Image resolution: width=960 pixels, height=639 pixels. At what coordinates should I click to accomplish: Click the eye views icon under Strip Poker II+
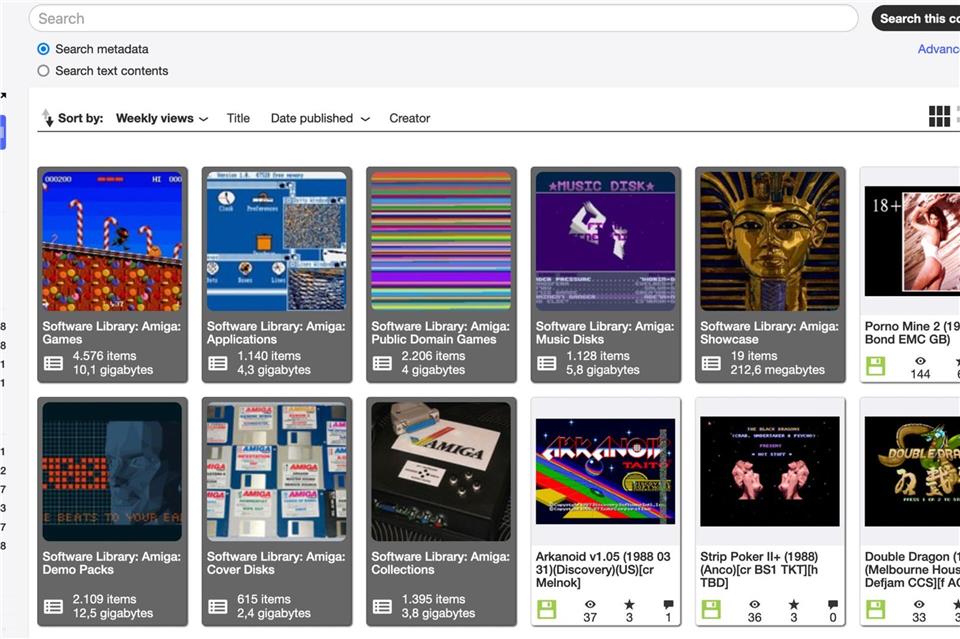pyautogui.click(x=753, y=604)
